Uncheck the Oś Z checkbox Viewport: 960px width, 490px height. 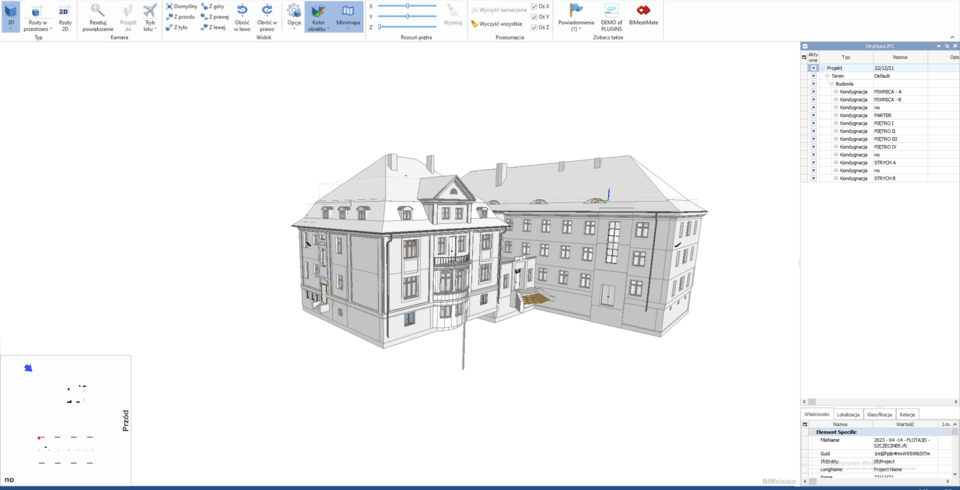tap(534, 27)
